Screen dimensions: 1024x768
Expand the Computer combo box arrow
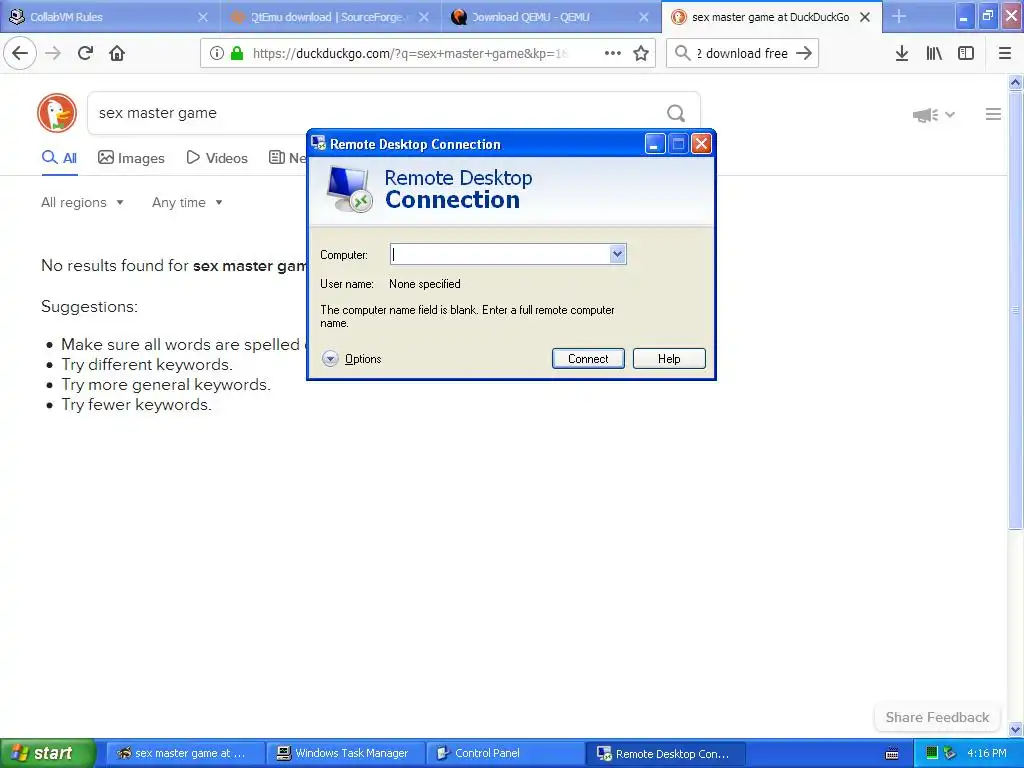coord(617,254)
